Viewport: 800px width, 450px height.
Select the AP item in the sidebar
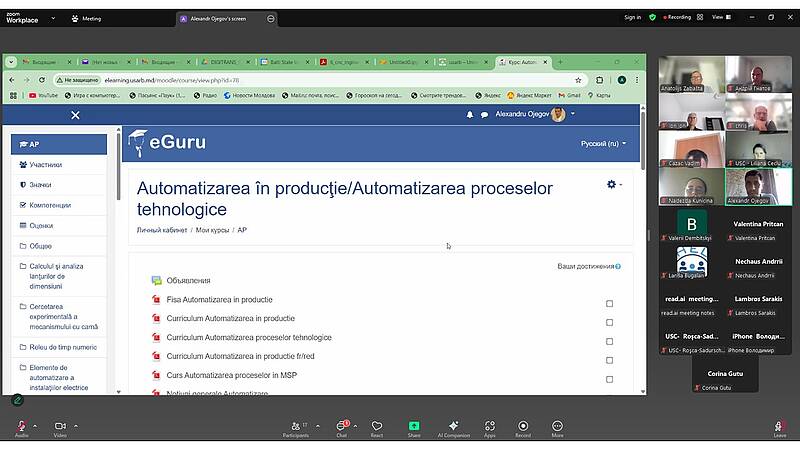point(59,144)
